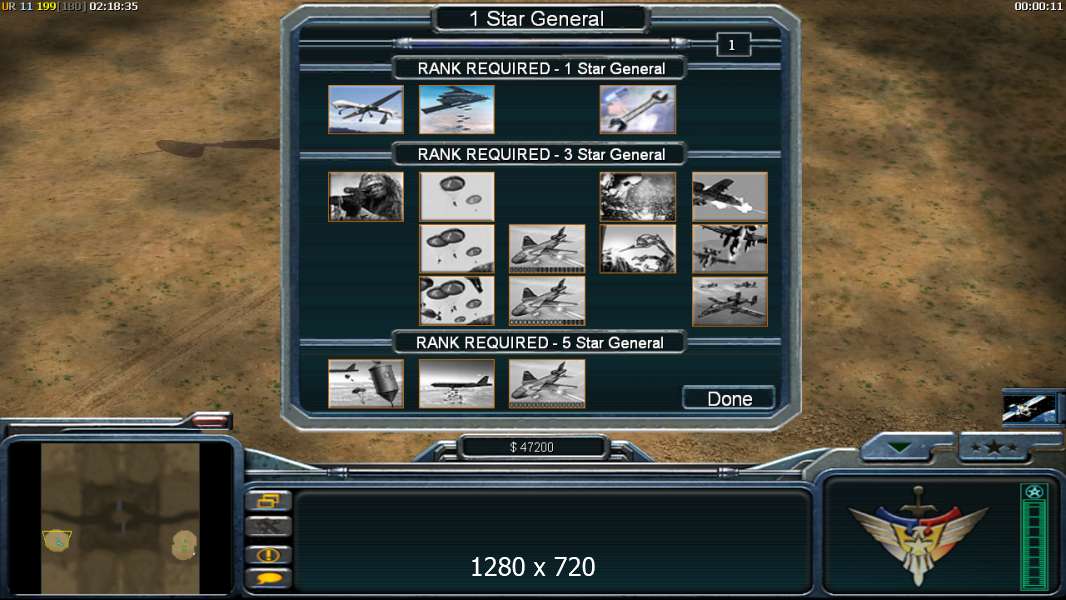Click the green power level bar

click(1035, 537)
